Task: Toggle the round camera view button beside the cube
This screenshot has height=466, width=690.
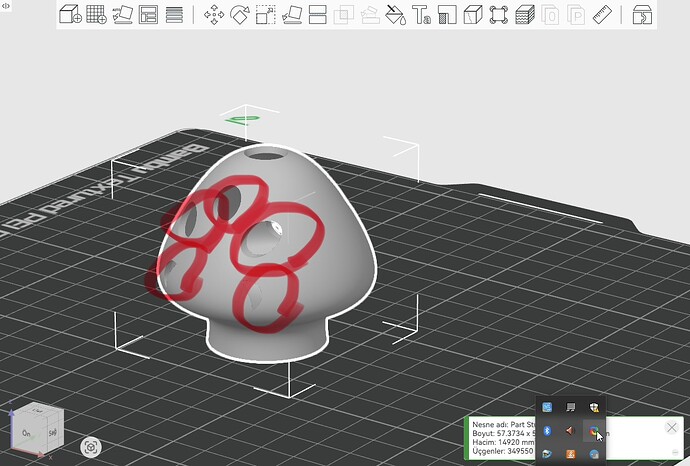Action: point(91,448)
